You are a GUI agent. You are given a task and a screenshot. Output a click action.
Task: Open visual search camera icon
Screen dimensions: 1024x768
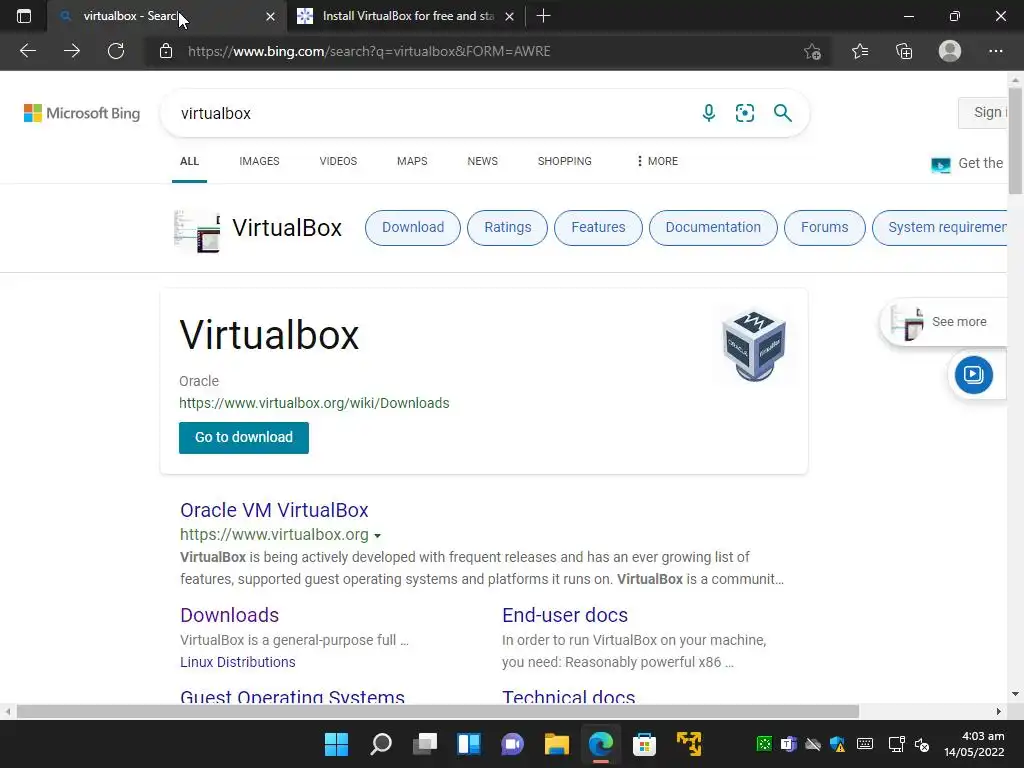pos(744,113)
